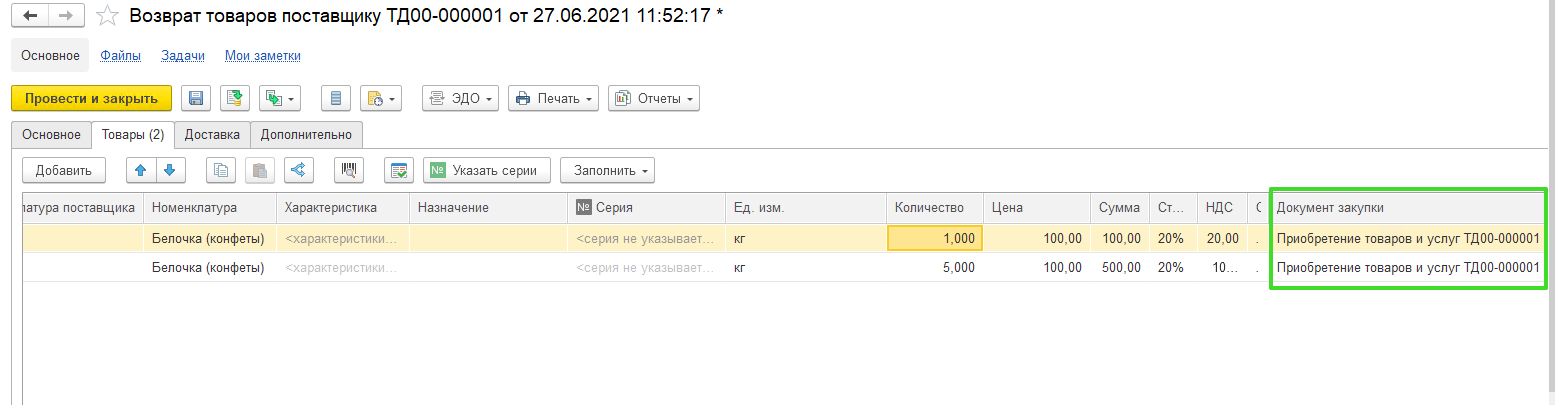1555x405 pixels.
Task: Switch to the Доставка tab
Action: (212, 134)
